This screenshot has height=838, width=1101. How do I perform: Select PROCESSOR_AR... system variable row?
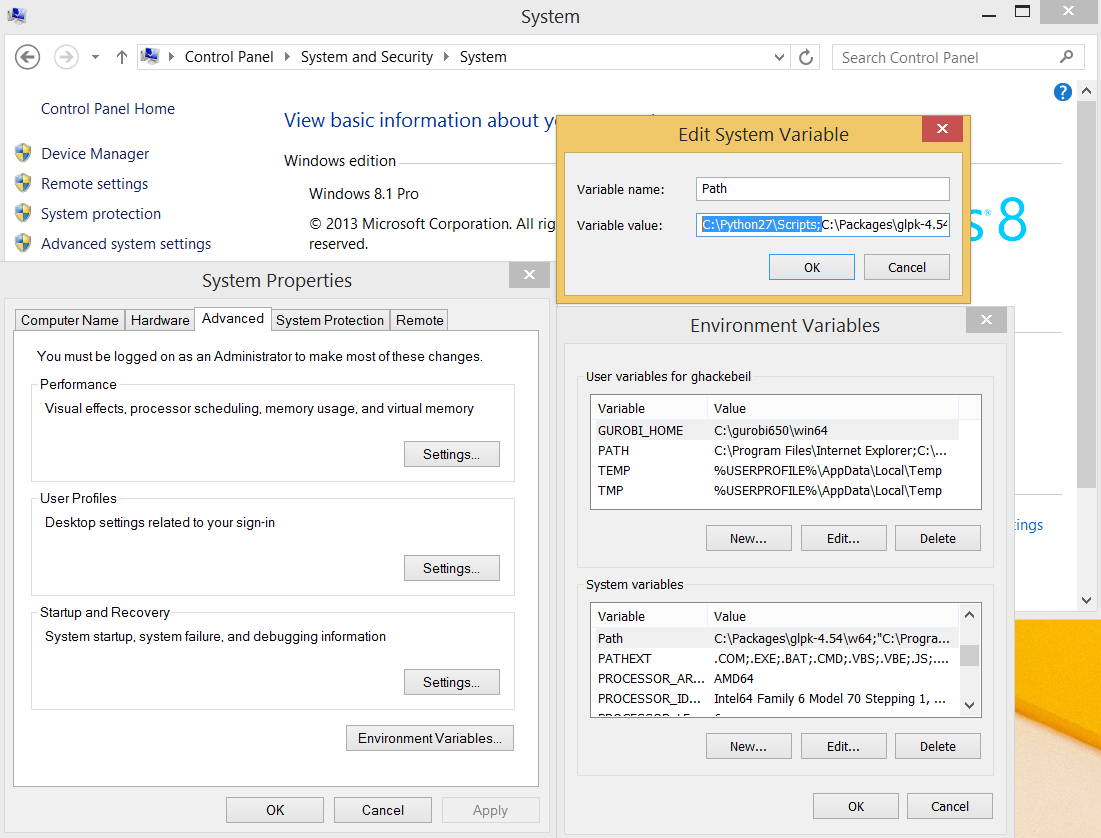click(775, 679)
